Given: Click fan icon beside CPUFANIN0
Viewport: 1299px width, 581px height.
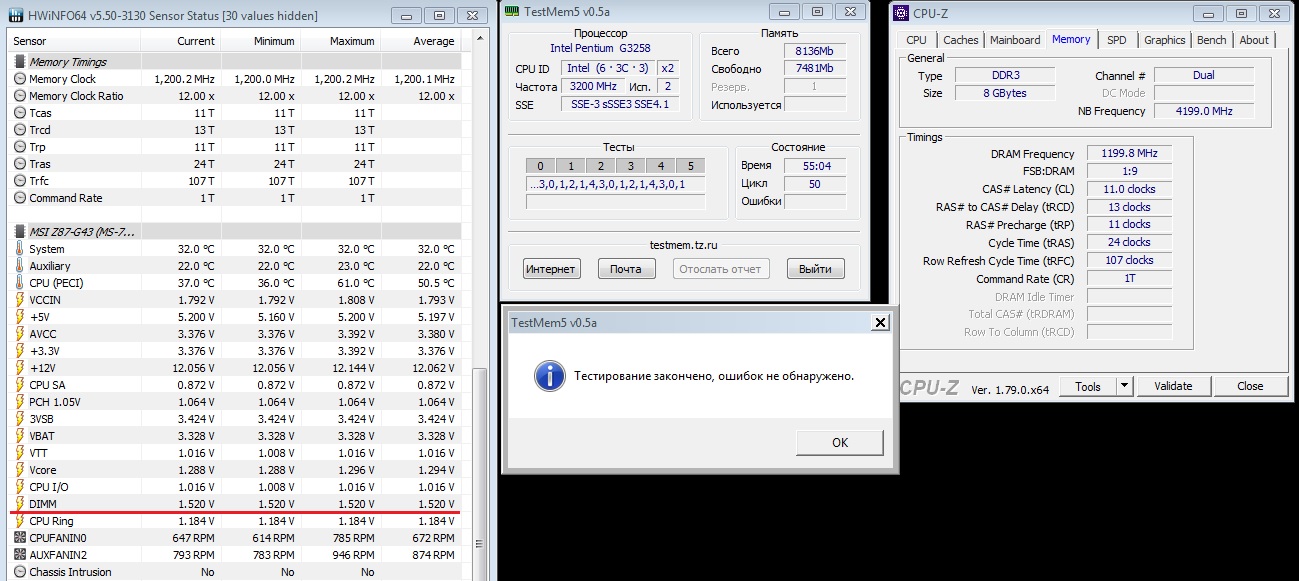Looking at the screenshot, I should tap(20, 538).
